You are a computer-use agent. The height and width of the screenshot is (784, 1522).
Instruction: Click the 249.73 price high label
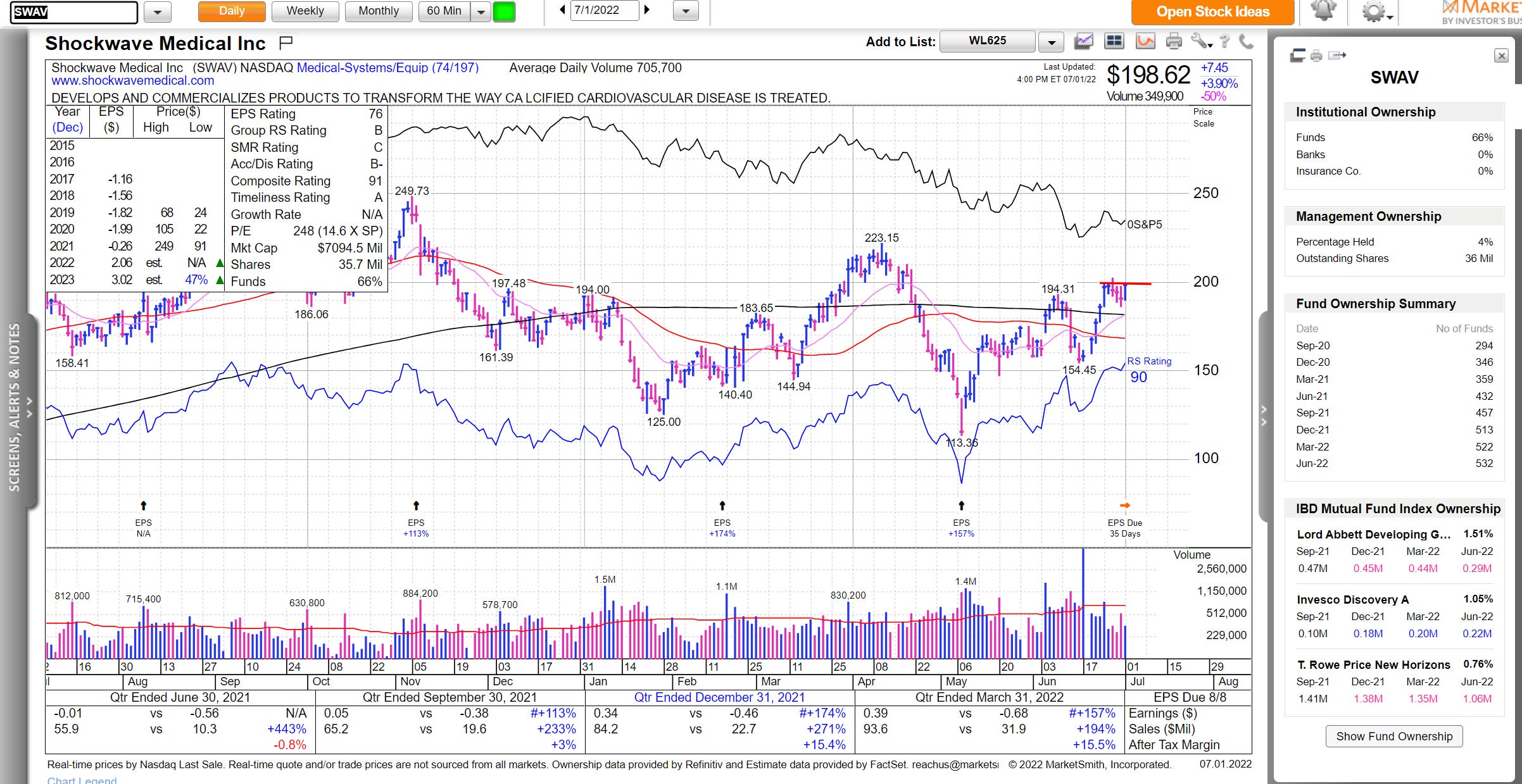412,191
